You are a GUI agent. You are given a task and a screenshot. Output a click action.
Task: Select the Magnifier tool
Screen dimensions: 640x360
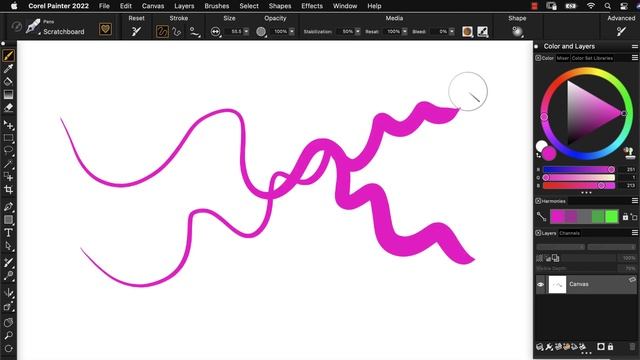pos(8,336)
